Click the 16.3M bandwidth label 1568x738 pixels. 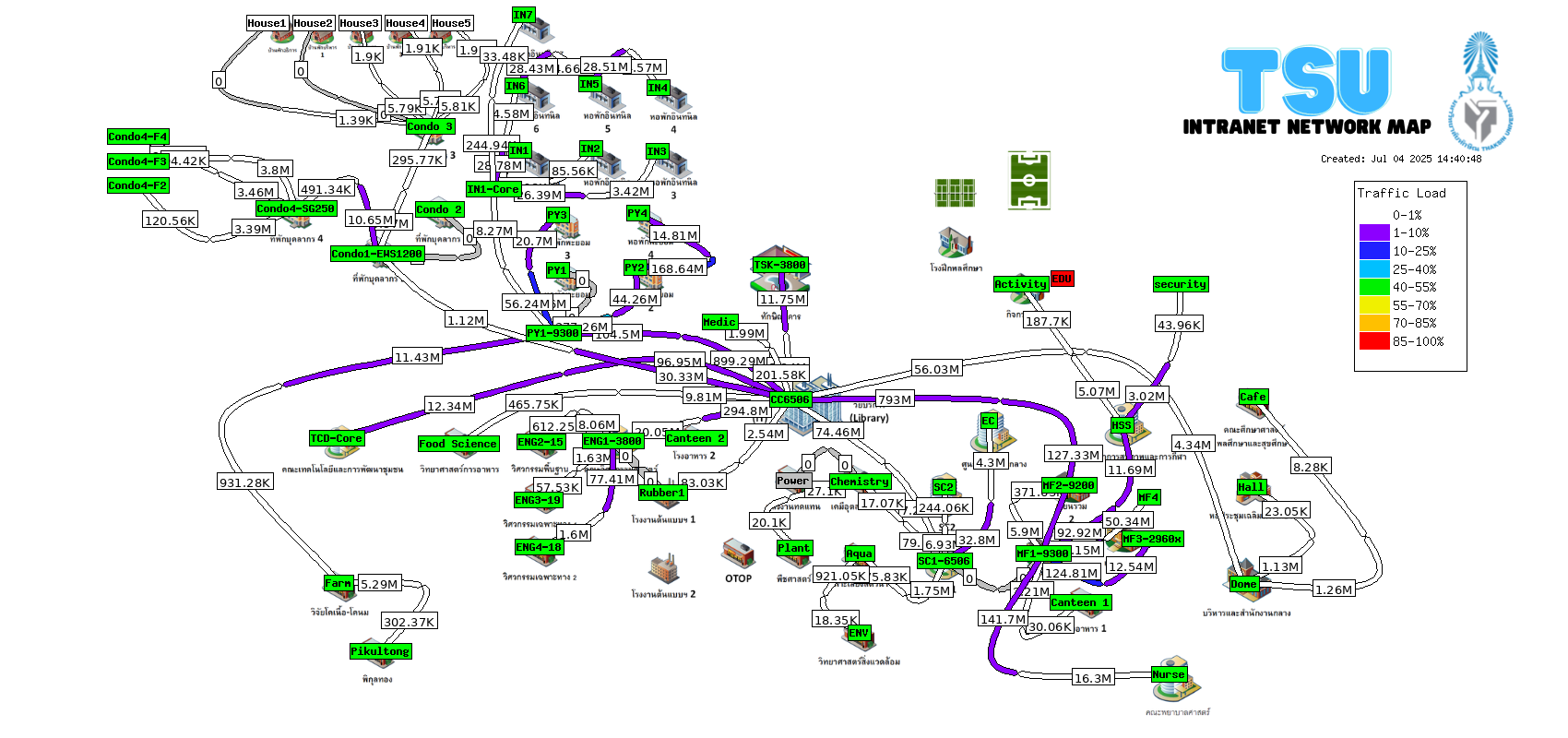point(1093,678)
